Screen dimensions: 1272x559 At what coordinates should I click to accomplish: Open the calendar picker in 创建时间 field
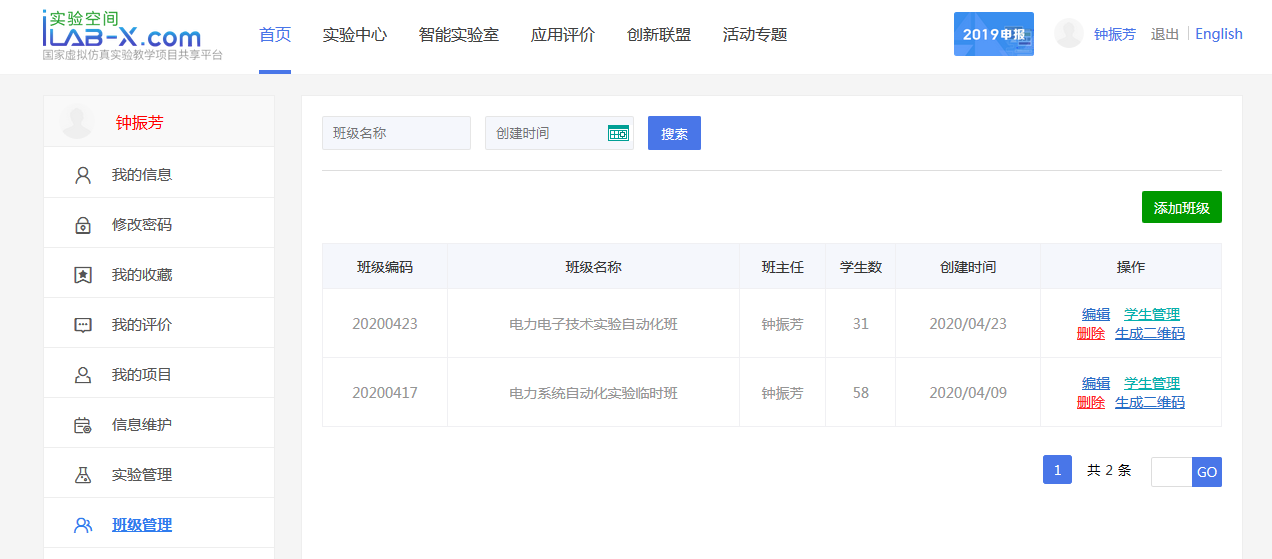point(618,133)
